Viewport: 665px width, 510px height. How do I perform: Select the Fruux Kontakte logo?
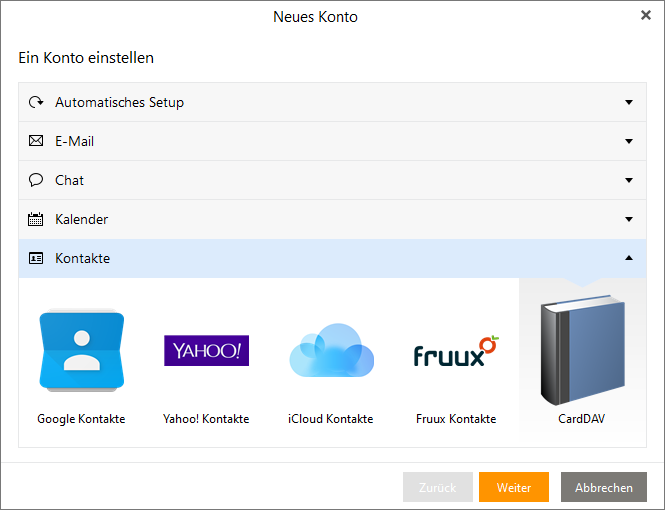pyautogui.click(x=455, y=352)
